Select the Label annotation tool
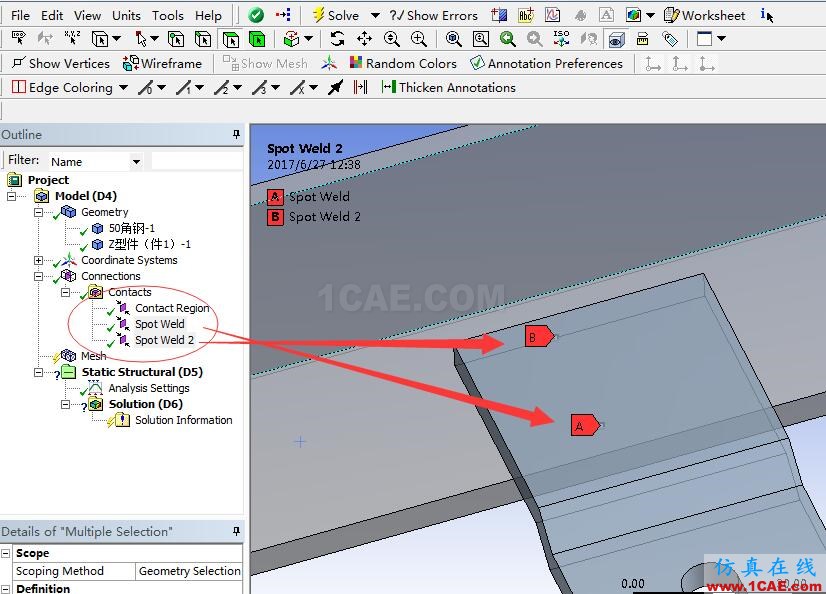 [x=18, y=38]
